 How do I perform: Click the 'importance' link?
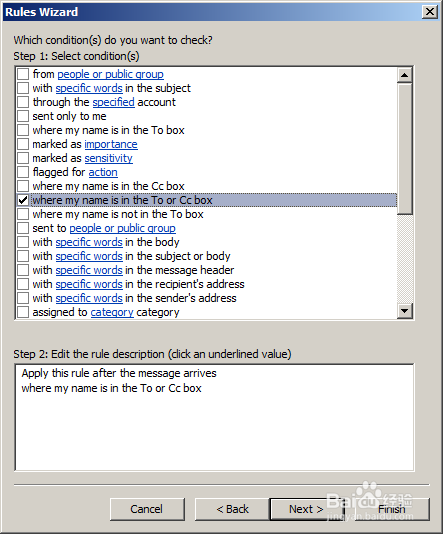pyautogui.click(x=111, y=144)
